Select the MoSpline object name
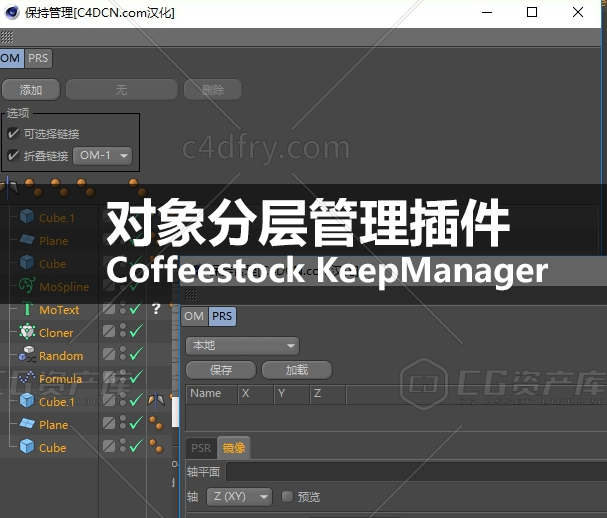 point(64,287)
